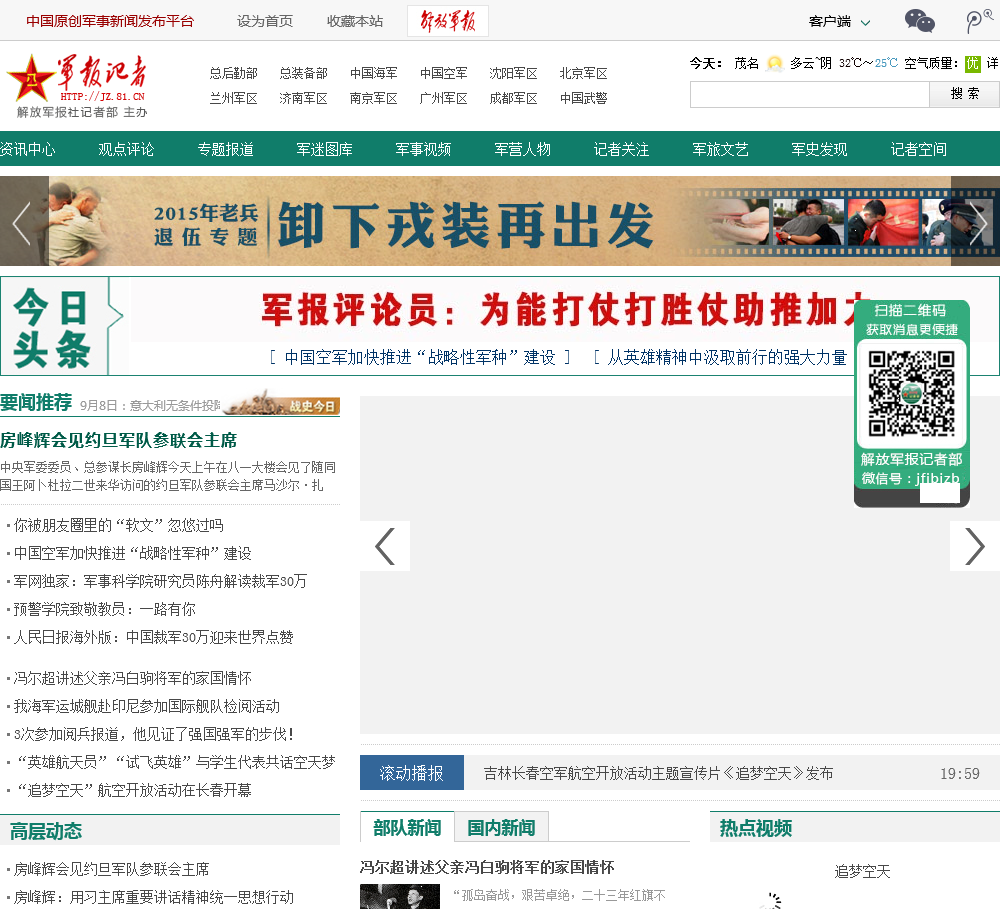Click the article thumbnail under 部队新闻

tap(400, 896)
